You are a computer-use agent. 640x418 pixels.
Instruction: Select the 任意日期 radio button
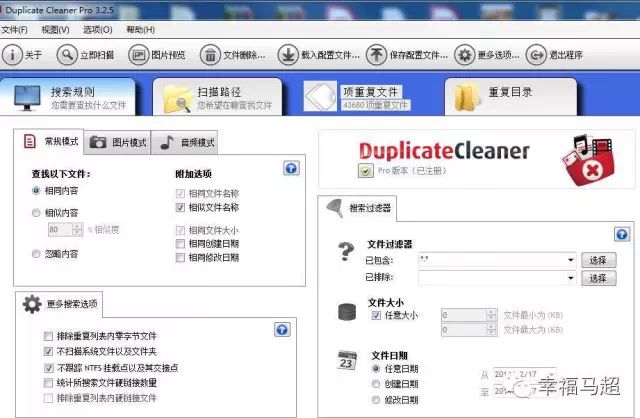[376, 369]
